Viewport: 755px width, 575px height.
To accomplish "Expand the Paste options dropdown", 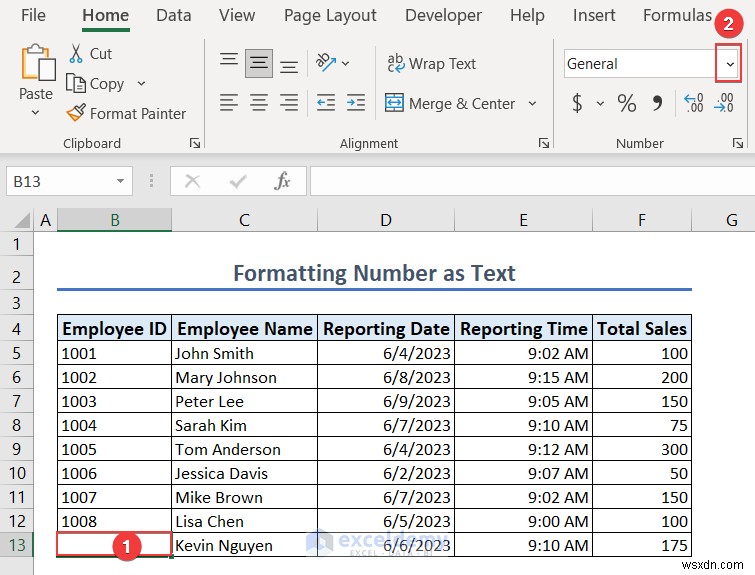I will [35, 113].
